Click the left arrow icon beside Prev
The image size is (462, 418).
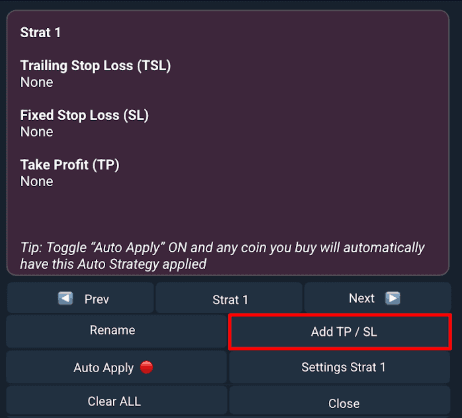tap(65, 298)
